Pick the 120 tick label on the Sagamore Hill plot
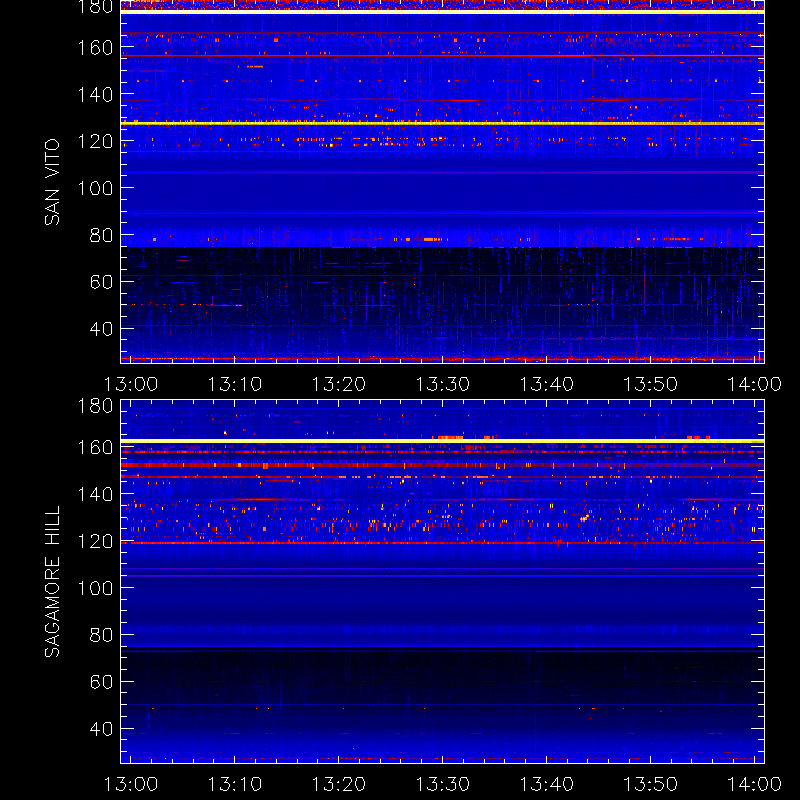Screen dimensions: 800x800 95,541
